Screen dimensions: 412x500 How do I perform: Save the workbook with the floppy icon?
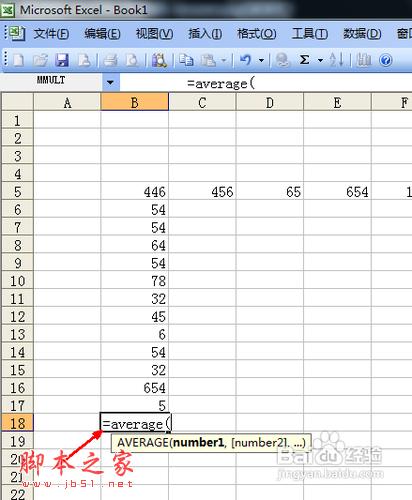(62, 60)
